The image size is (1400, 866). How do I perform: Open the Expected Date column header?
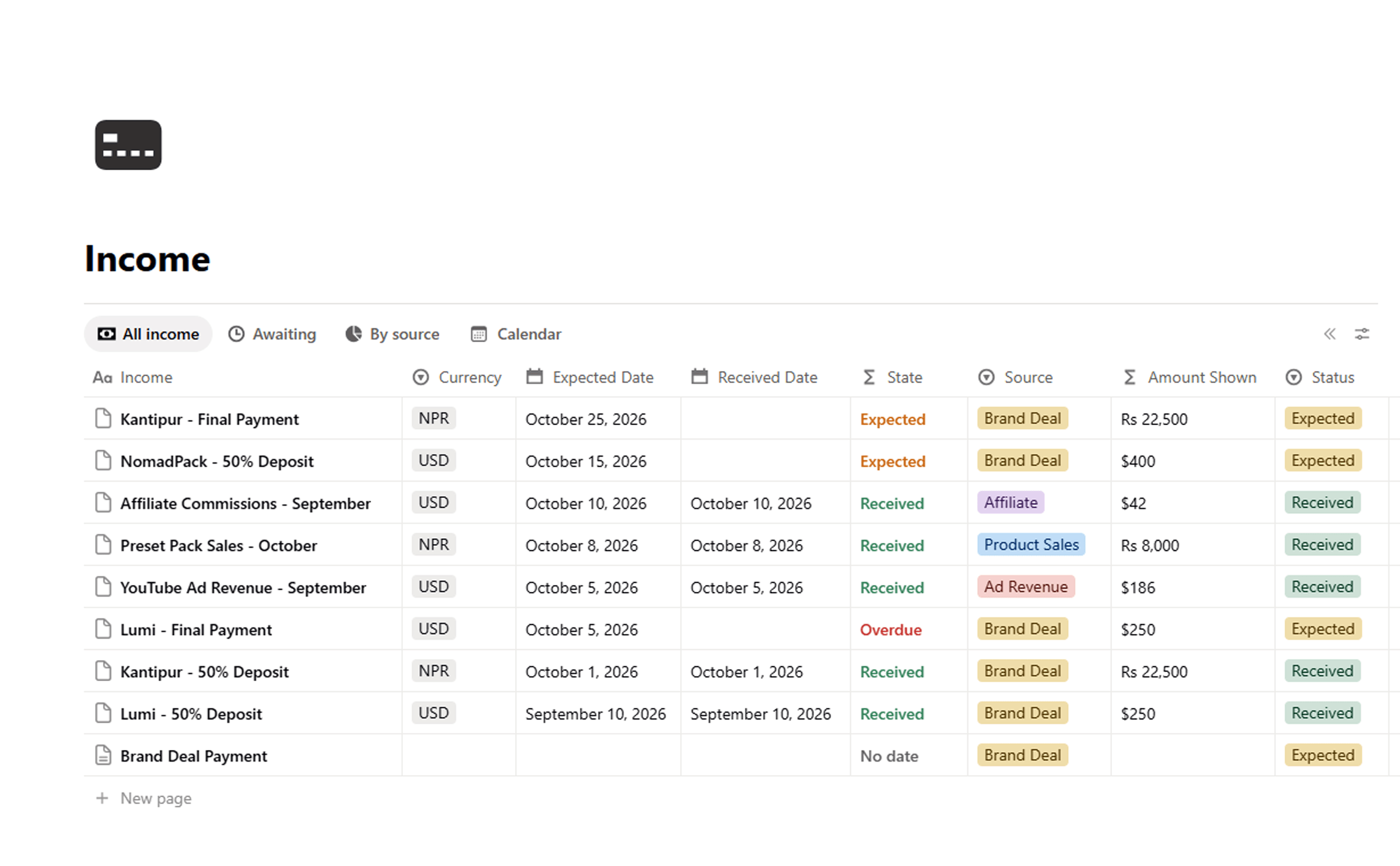589,377
